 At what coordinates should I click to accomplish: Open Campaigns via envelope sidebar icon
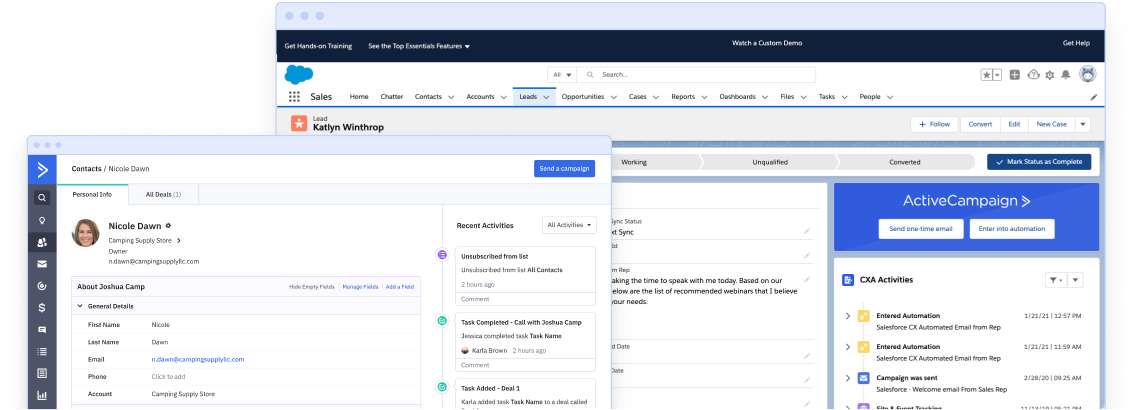click(x=42, y=264)
